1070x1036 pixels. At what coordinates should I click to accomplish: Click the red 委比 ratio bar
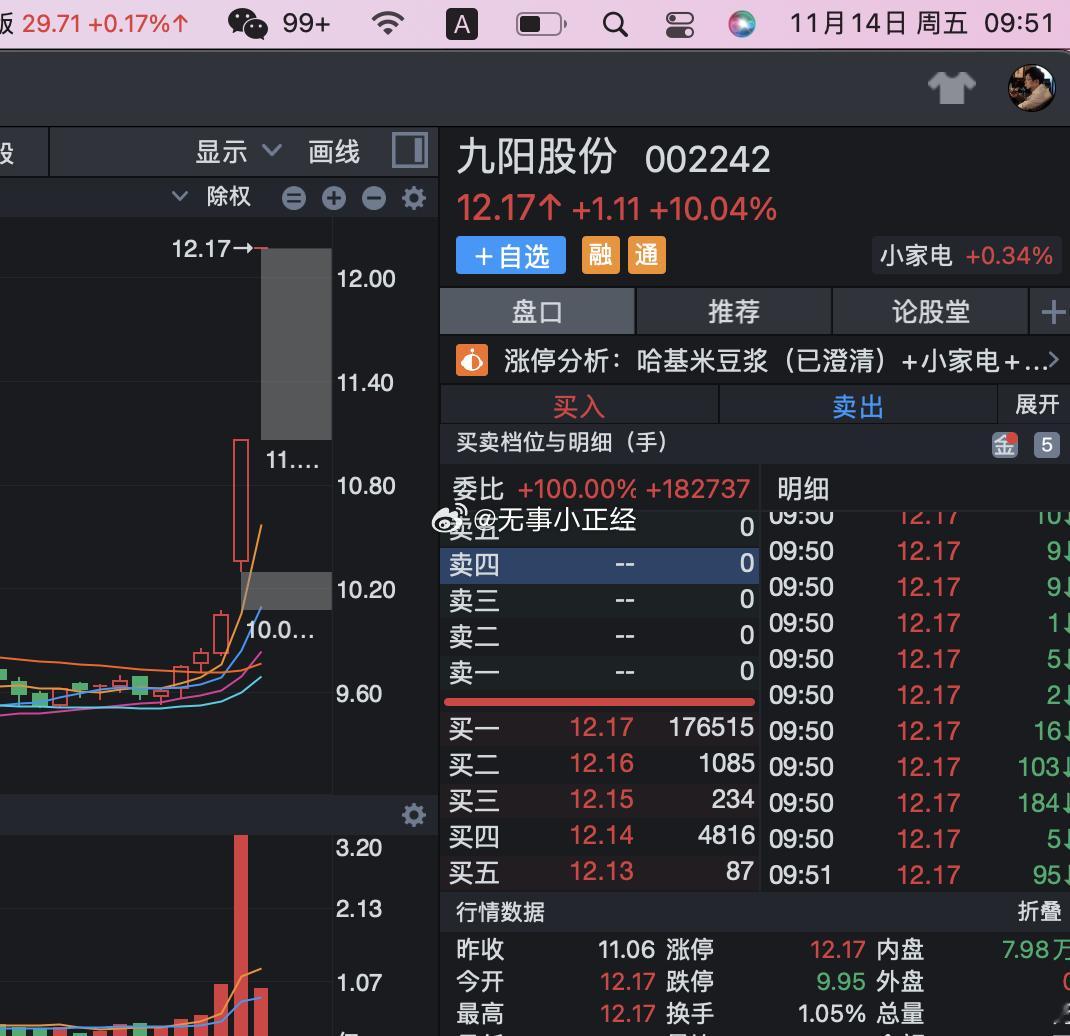(x=600, y=703)
